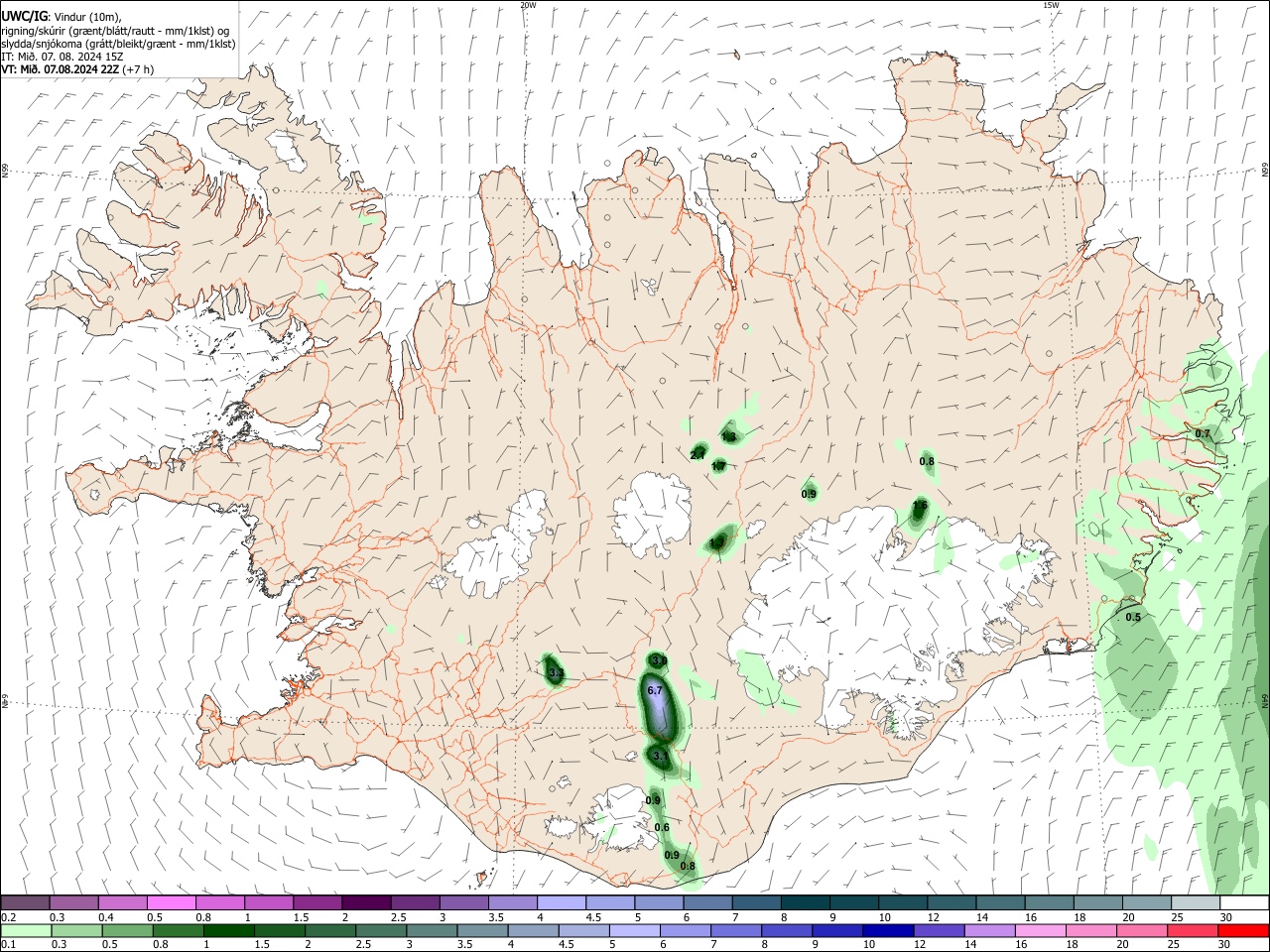Click the 'IT: Mið. 07. 08. 2024 15Z' line
The image size is (1270, 952).
coord(63,57)
